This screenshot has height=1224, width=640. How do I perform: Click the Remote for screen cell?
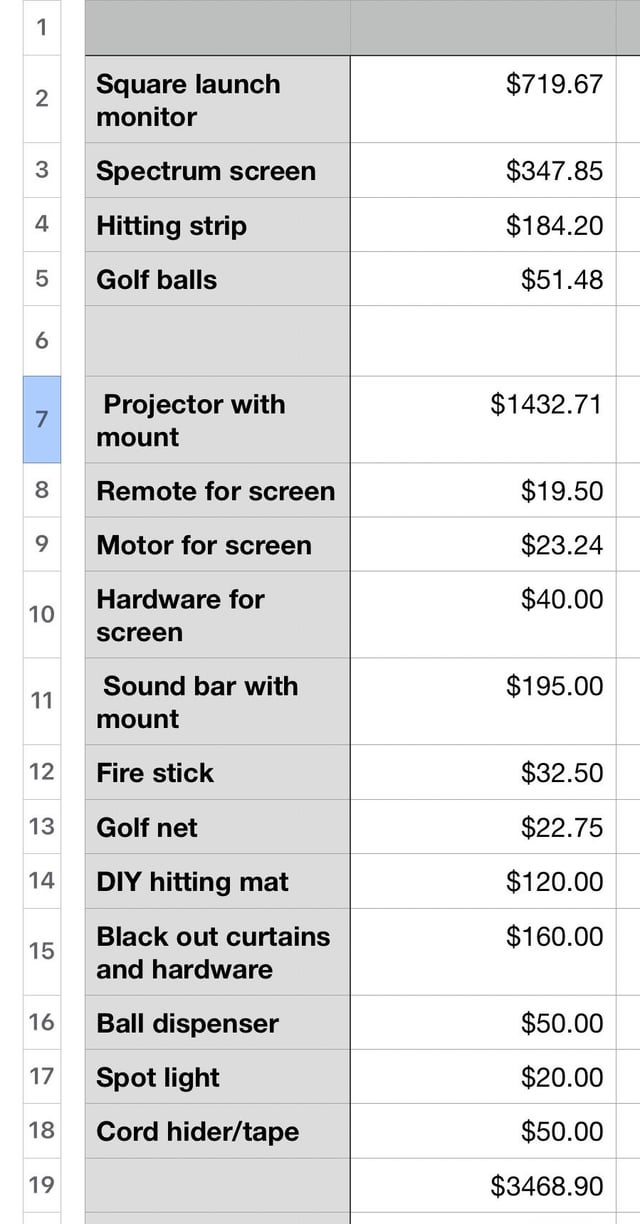tap(217, 491)
